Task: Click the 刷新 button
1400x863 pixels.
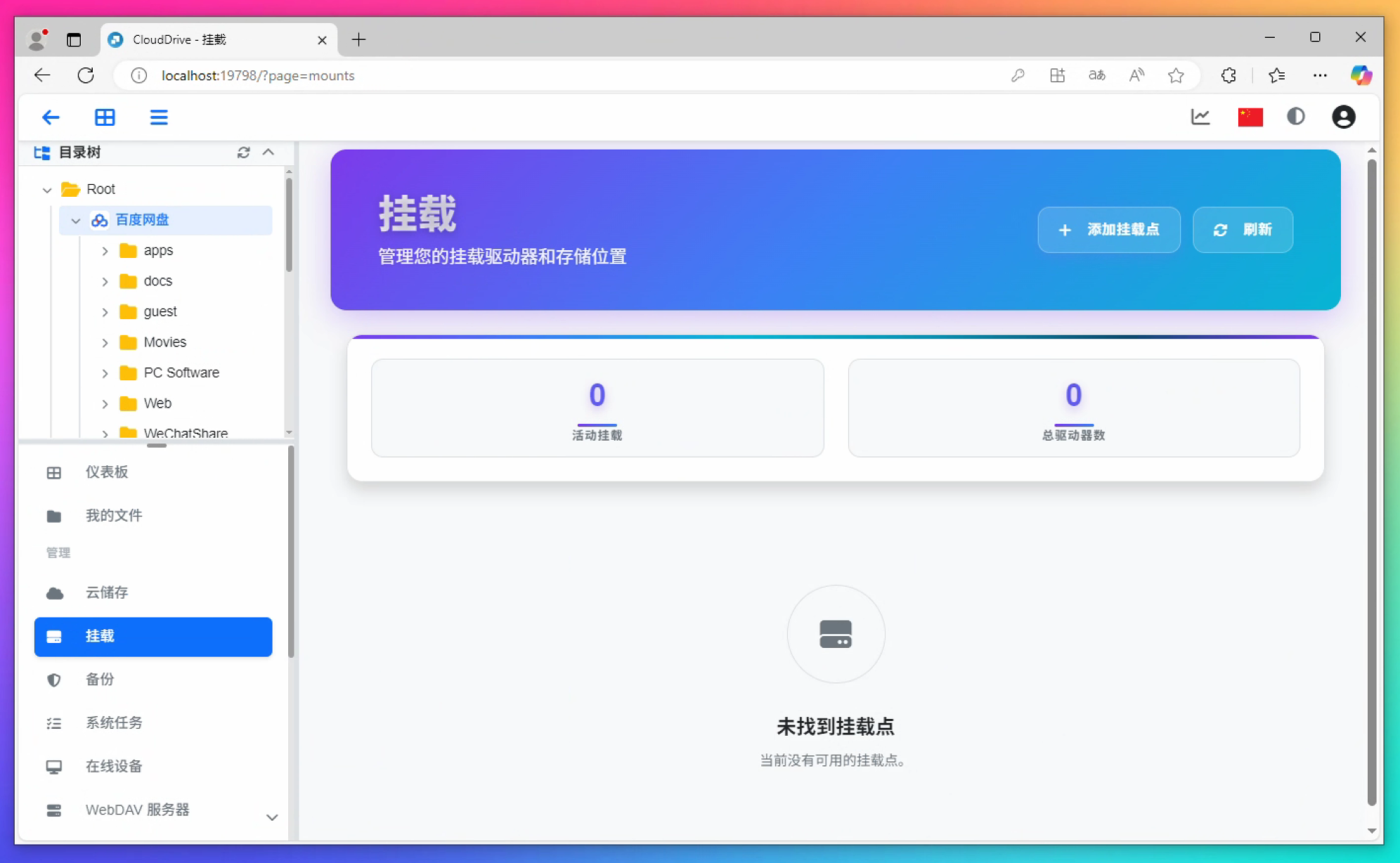Action: click(1242, 230)
